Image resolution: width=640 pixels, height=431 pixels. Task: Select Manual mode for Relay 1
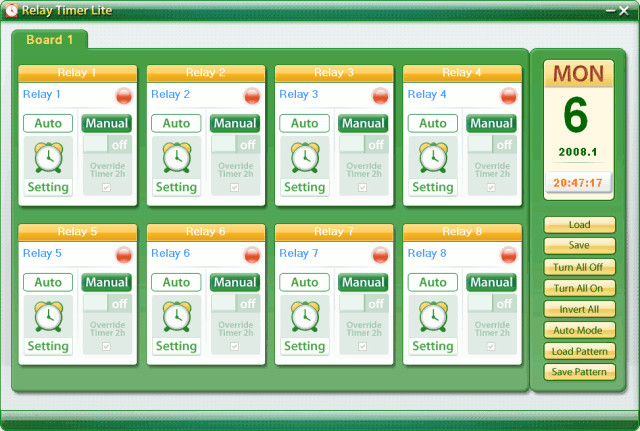tap(107, 123)
